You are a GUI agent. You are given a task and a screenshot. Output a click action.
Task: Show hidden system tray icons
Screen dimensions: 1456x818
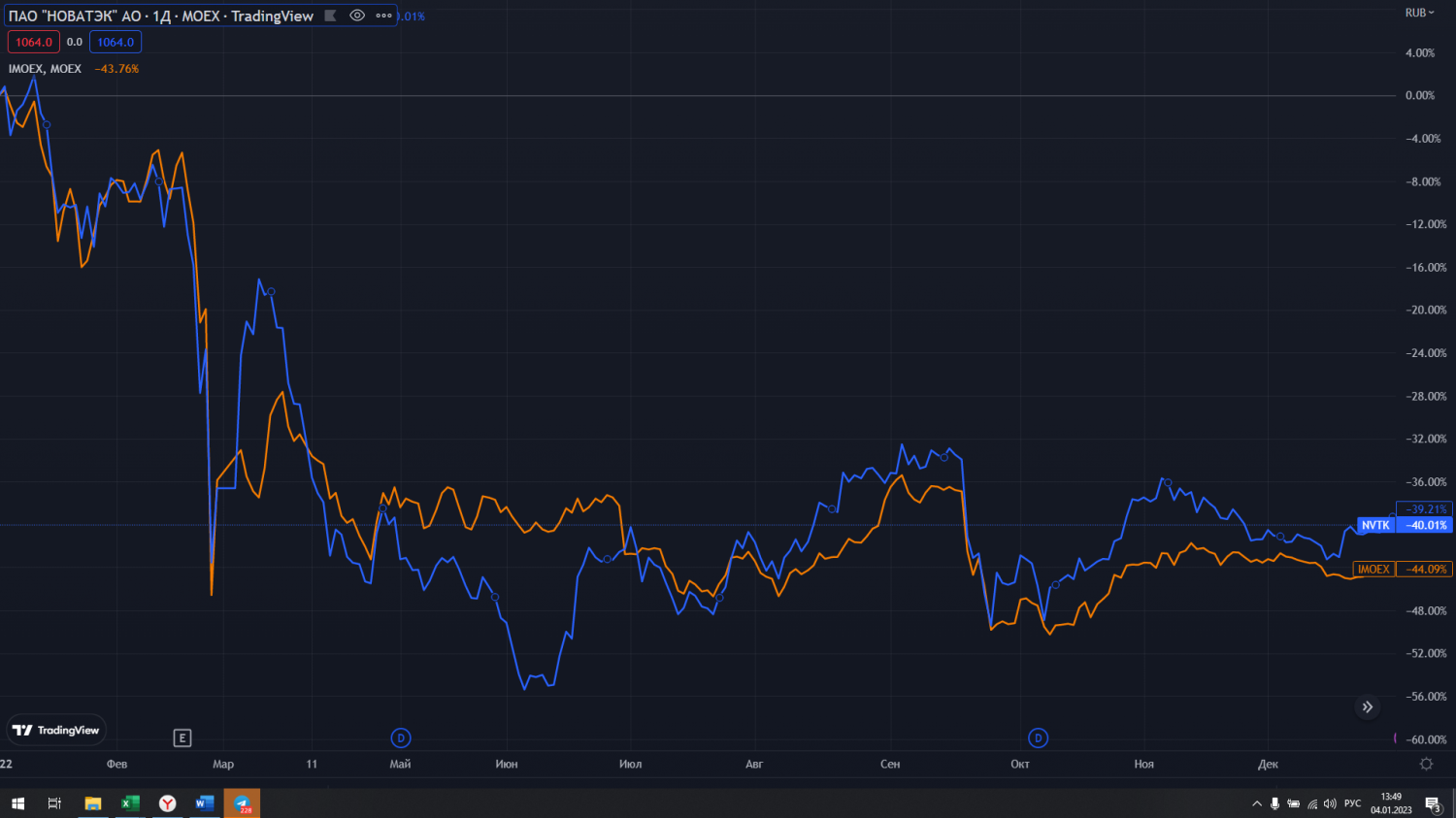click(x=1257, y=803)
